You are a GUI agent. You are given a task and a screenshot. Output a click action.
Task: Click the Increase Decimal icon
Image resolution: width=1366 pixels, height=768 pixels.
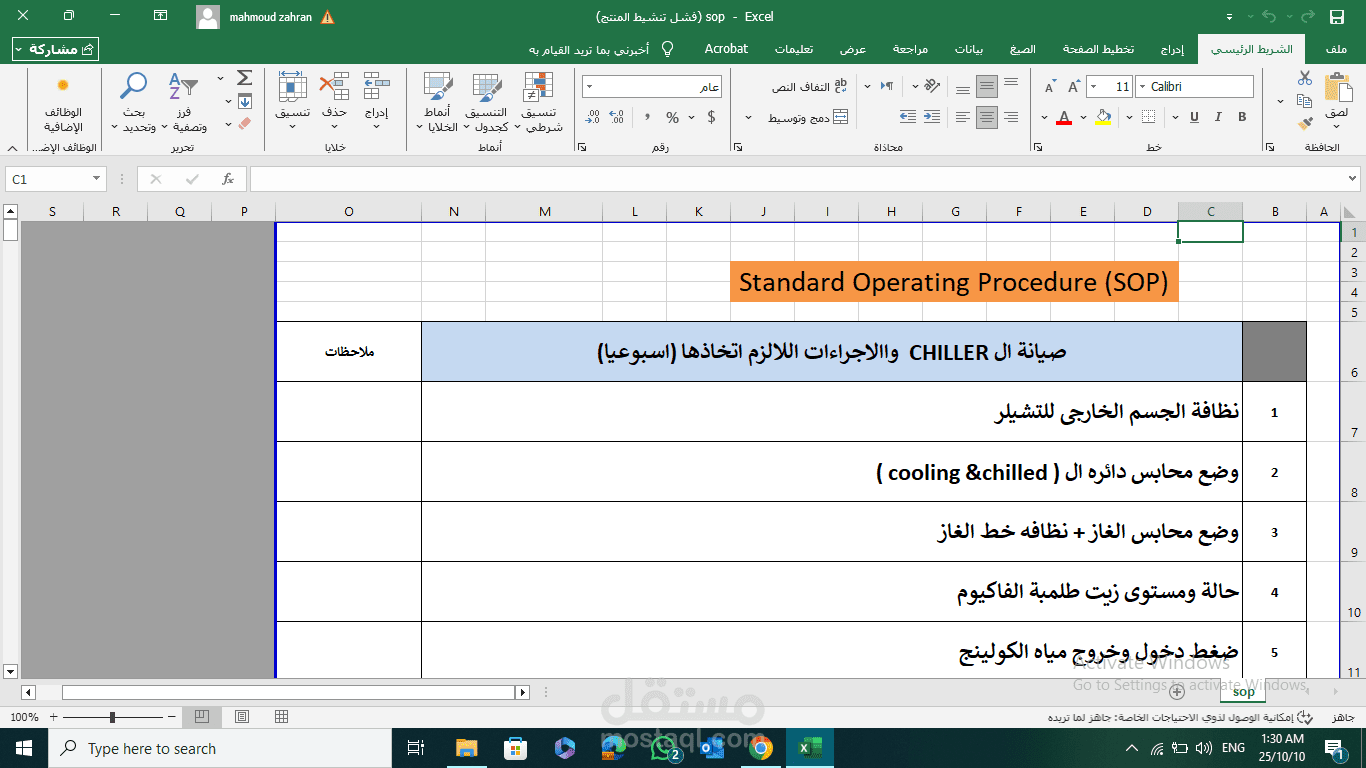point(618,117)
